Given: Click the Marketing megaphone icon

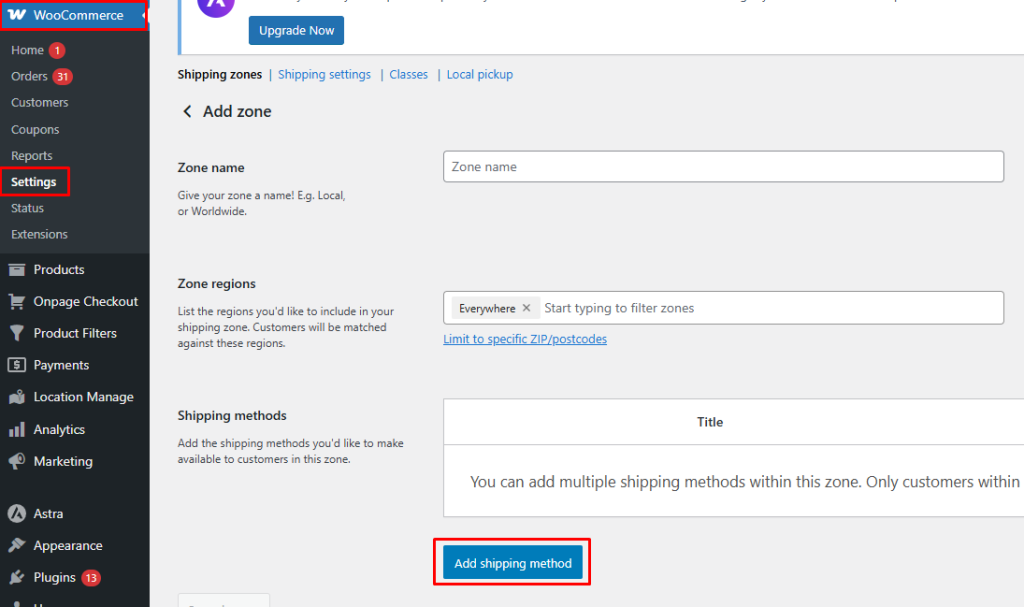Looking at the screenshot, I should click(17, 462).
